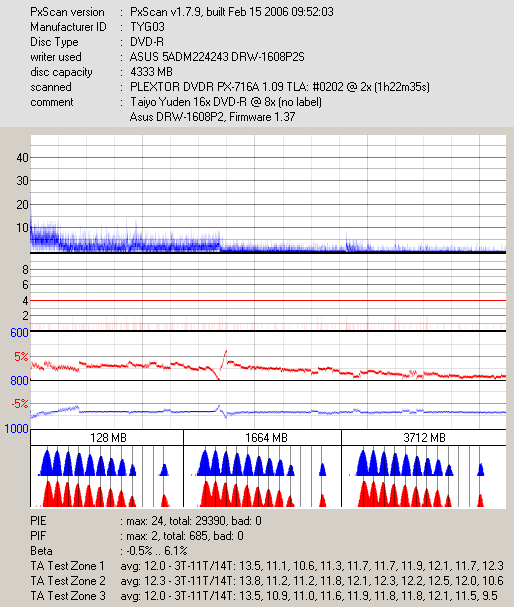Select the Asus DRW-1608P2 Firmware 1.37 line

[x=212, y=117]
